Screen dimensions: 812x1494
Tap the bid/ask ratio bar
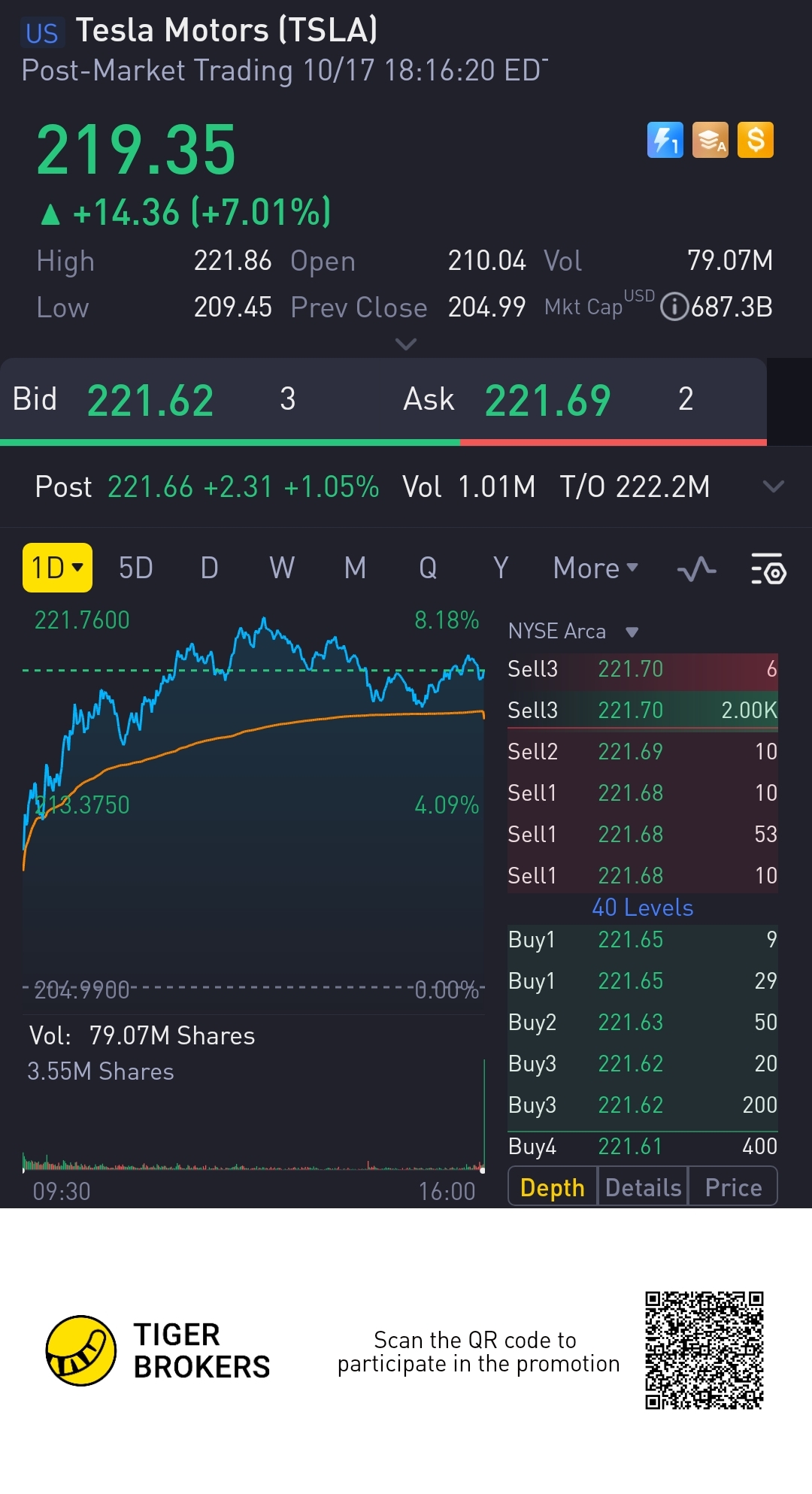coord(383,442)
